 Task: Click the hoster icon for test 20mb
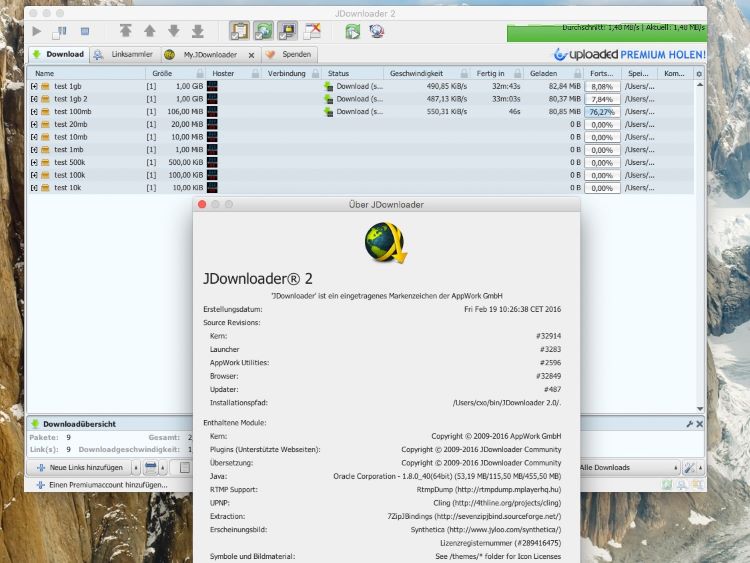(x=212, y=124)
